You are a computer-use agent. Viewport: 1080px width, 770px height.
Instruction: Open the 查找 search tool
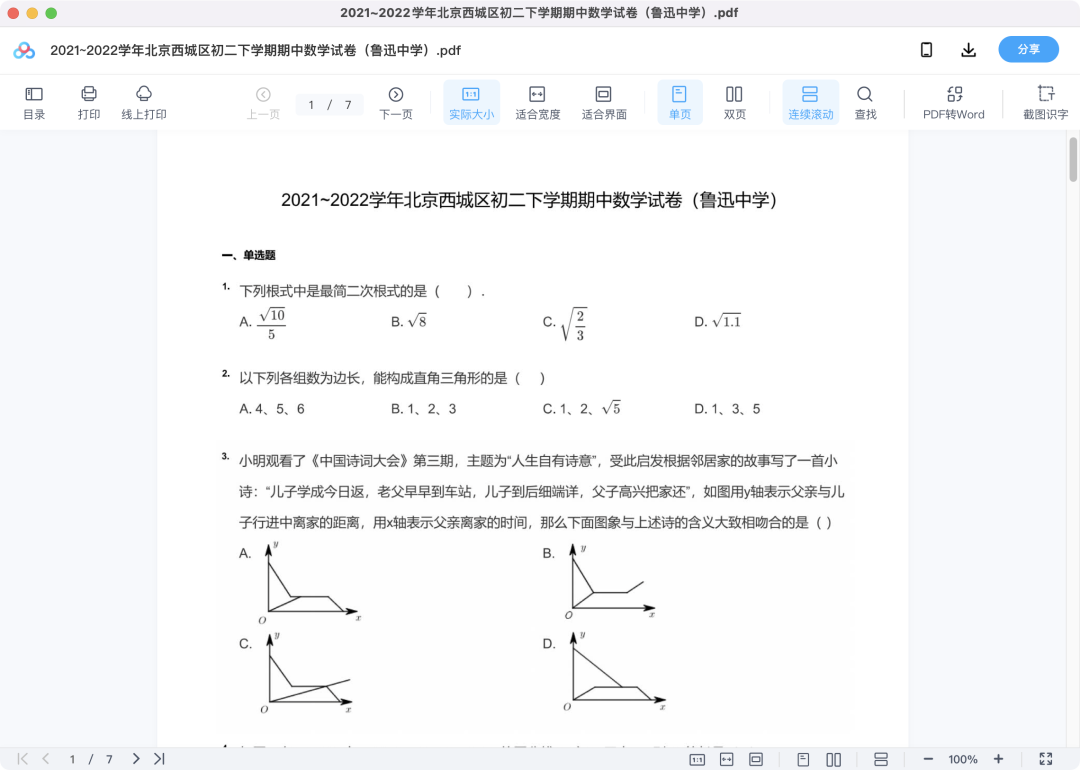click(865, 102)
